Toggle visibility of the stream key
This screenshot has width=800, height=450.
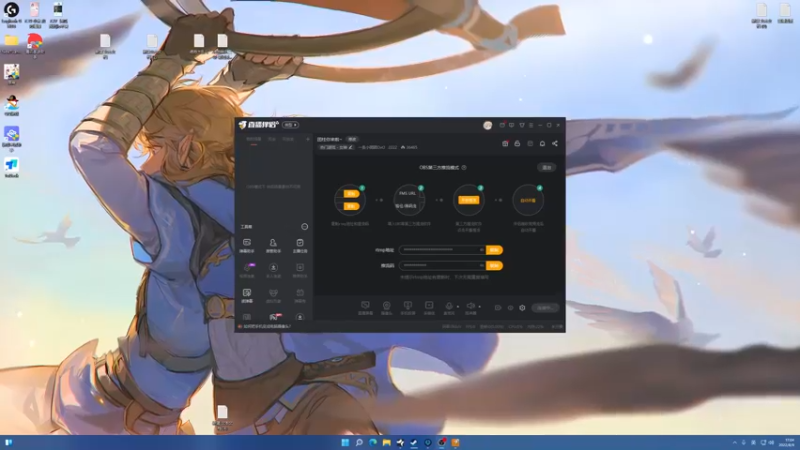[x=481, y=266]
